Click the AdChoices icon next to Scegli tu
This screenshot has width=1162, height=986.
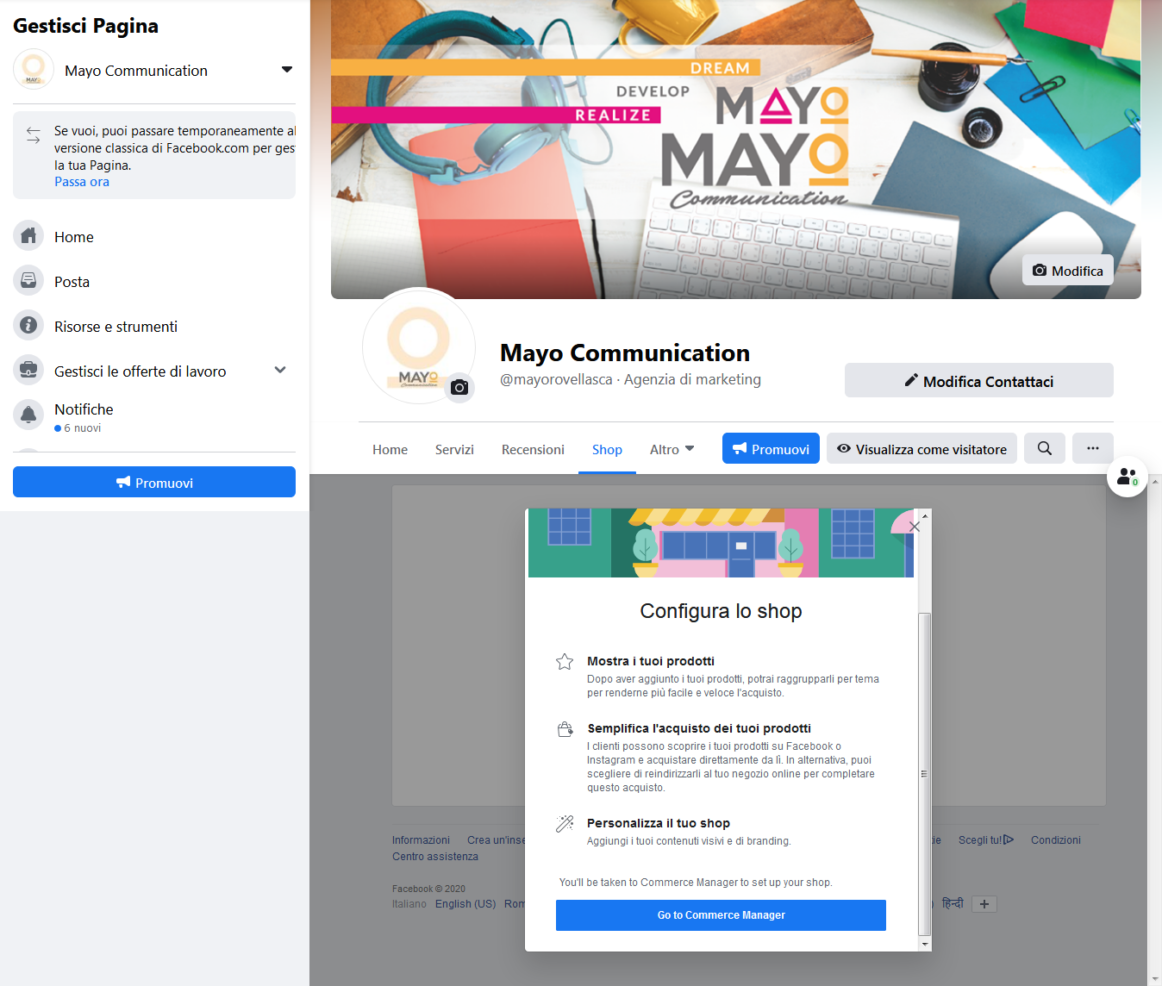pyautogui.click(x=1009, y=839)
